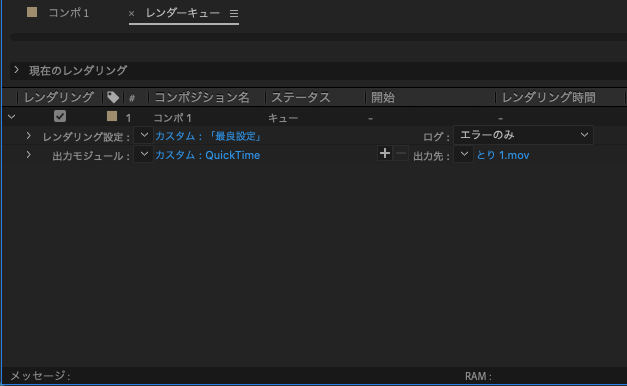The height and width of the screenshot is (386, 627).
Task: Click the render progress bar
Action: (x=318, y=37)
